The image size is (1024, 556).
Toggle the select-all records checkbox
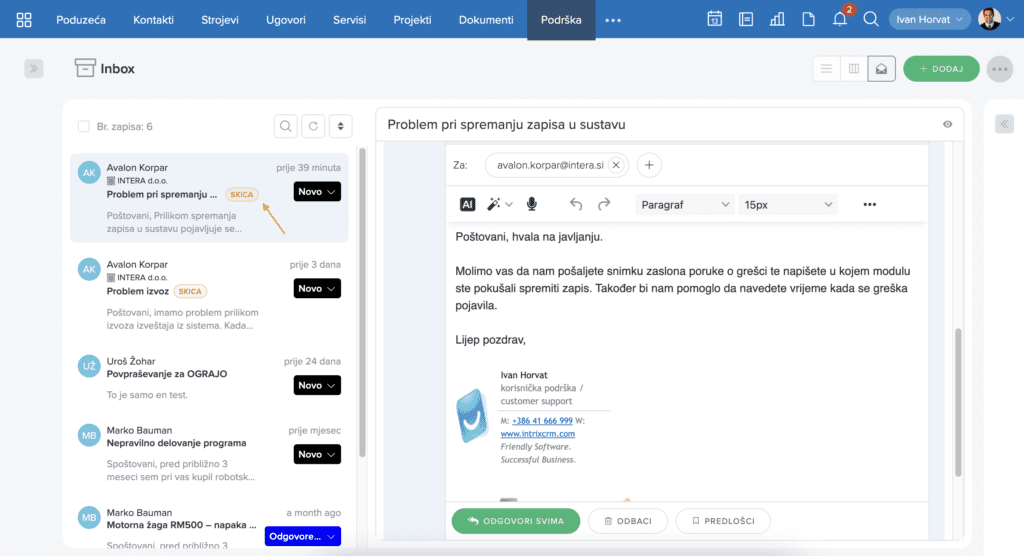[84, 126]
